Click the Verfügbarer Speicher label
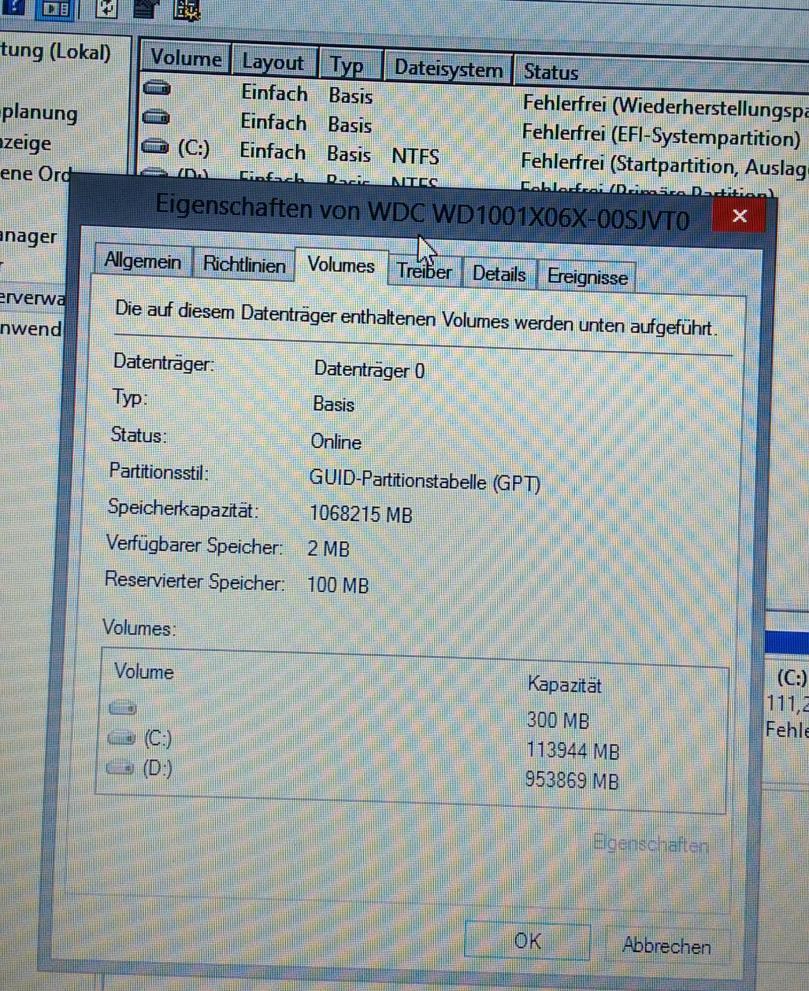Viewport: 809px width, 991px height. tap(194, 545)
